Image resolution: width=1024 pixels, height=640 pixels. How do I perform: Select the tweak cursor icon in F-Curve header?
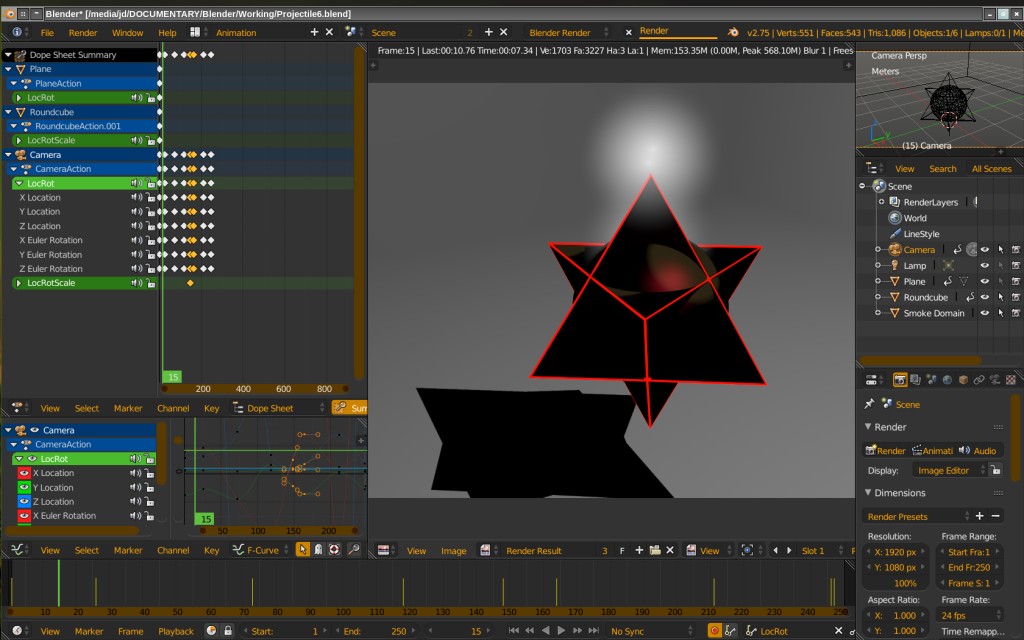coord(303,550)
